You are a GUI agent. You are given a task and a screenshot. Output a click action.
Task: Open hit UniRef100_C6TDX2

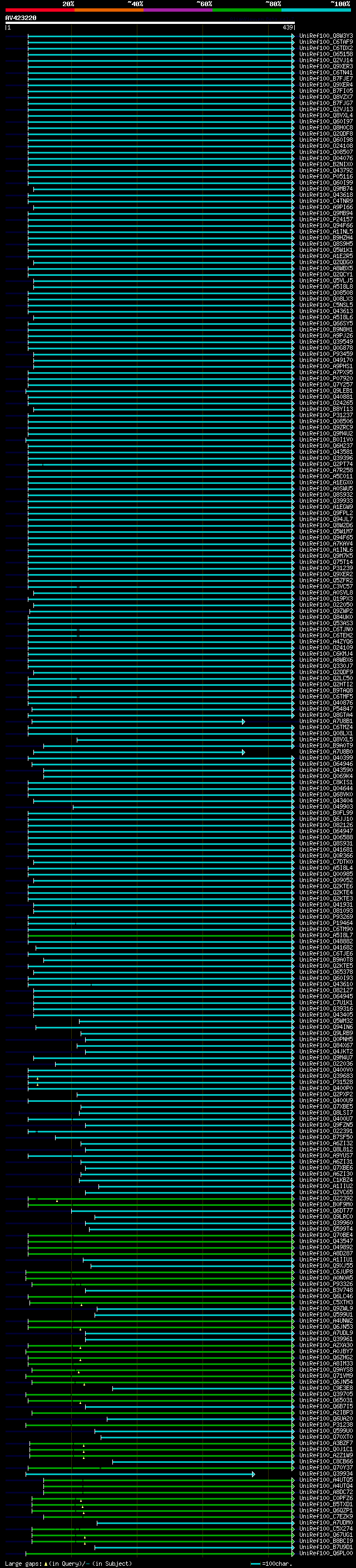326,48
